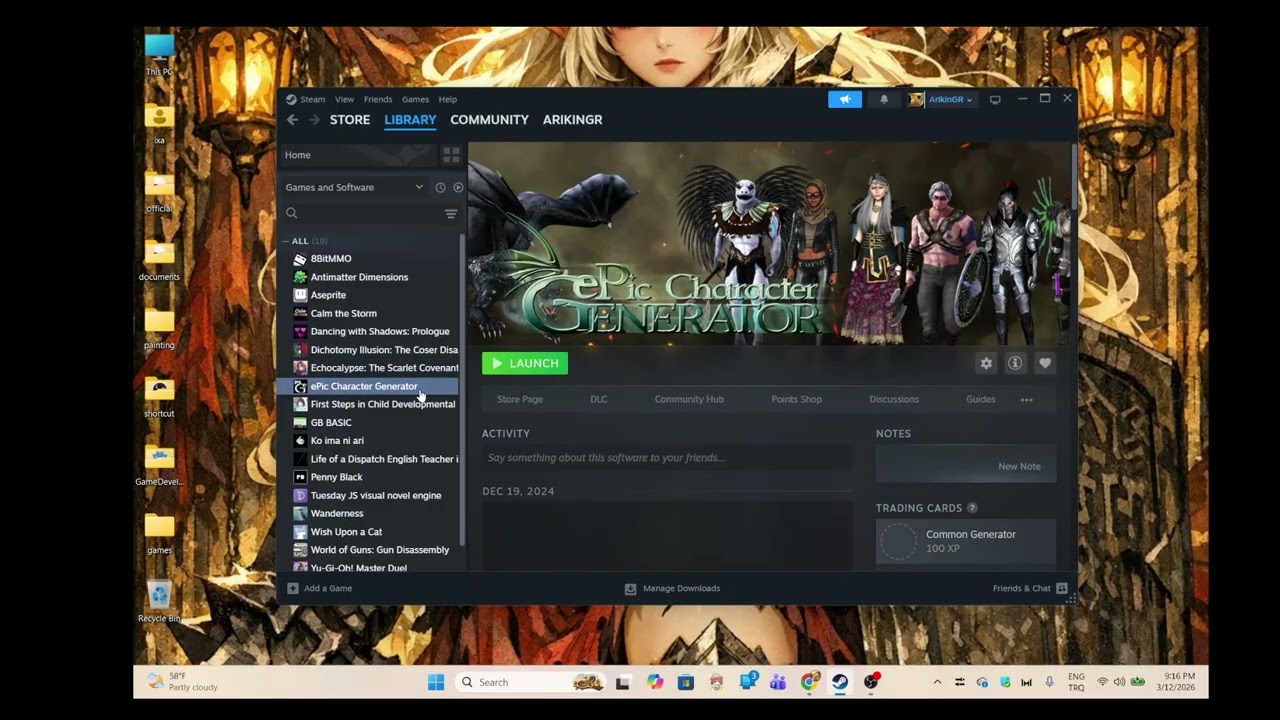Expand the Games and Software dropdown
The height and width of the screenshot is (720, 1280).
coord(354,187)
